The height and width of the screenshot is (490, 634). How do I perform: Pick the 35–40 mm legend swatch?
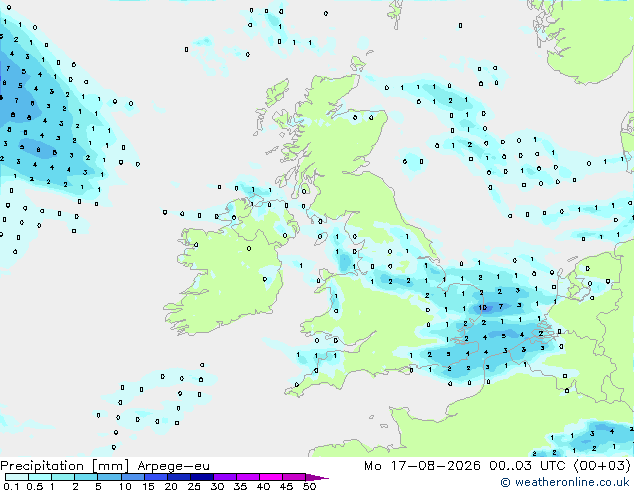248,477
